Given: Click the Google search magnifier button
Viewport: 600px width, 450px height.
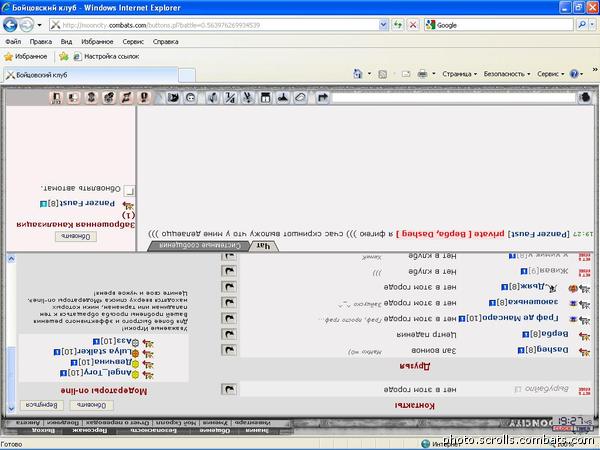Looking at the screenshot, I should coord(582,25).
